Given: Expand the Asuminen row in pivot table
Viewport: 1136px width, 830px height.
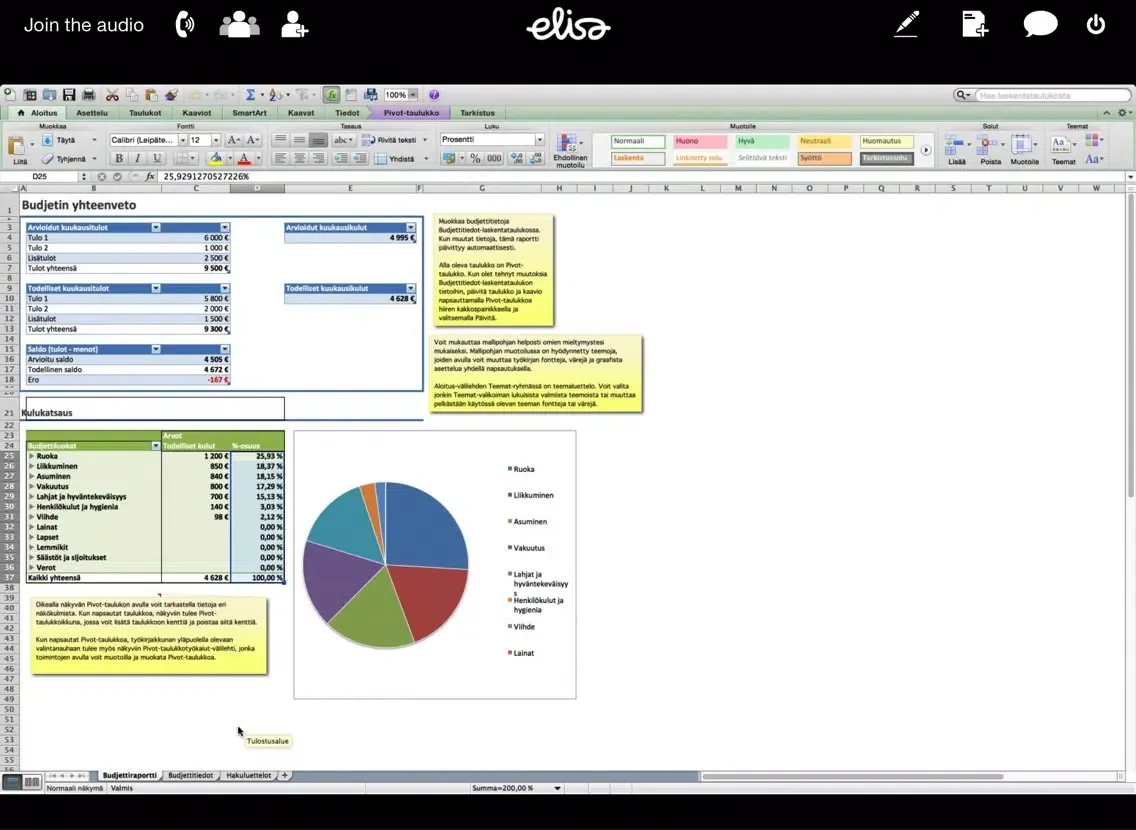Looking at the screenshot, I should pos(31,477).
